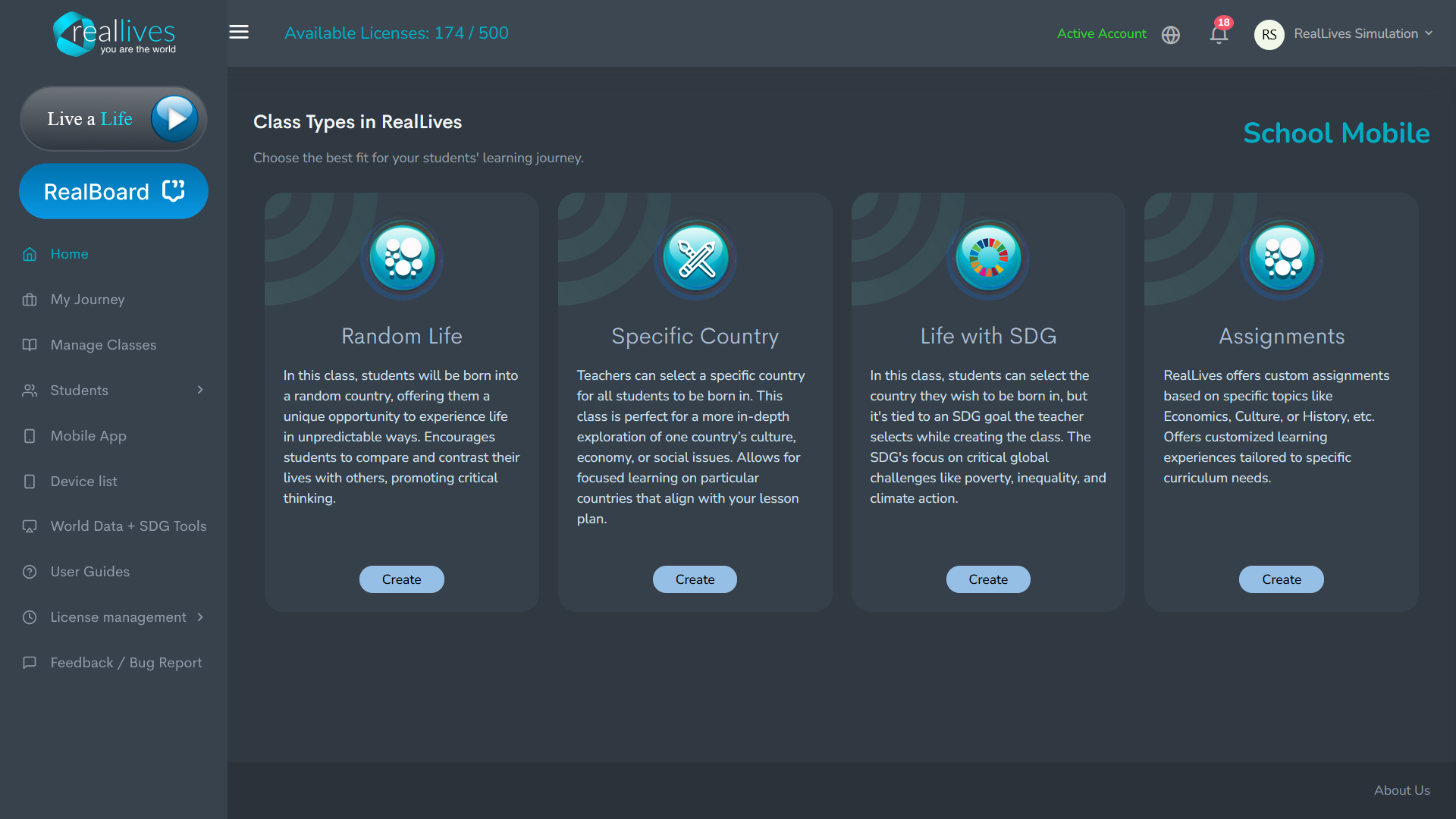Click the School Mobile heading

1337,133
